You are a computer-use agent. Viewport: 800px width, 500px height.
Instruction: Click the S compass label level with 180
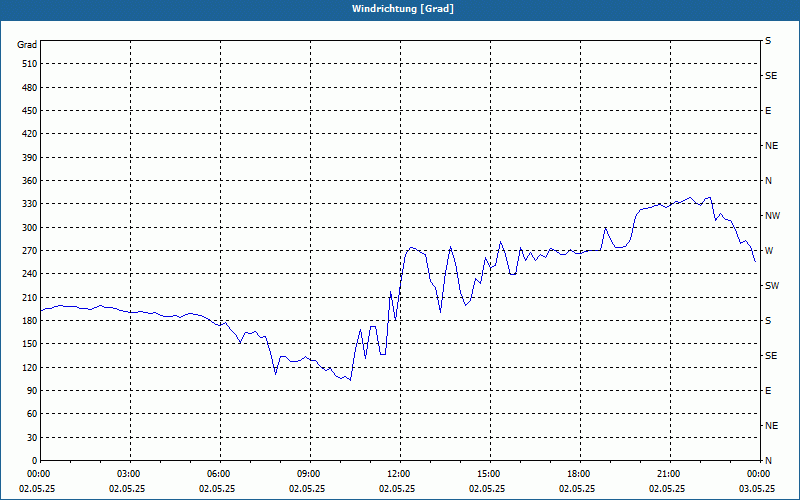pos(768,320)
